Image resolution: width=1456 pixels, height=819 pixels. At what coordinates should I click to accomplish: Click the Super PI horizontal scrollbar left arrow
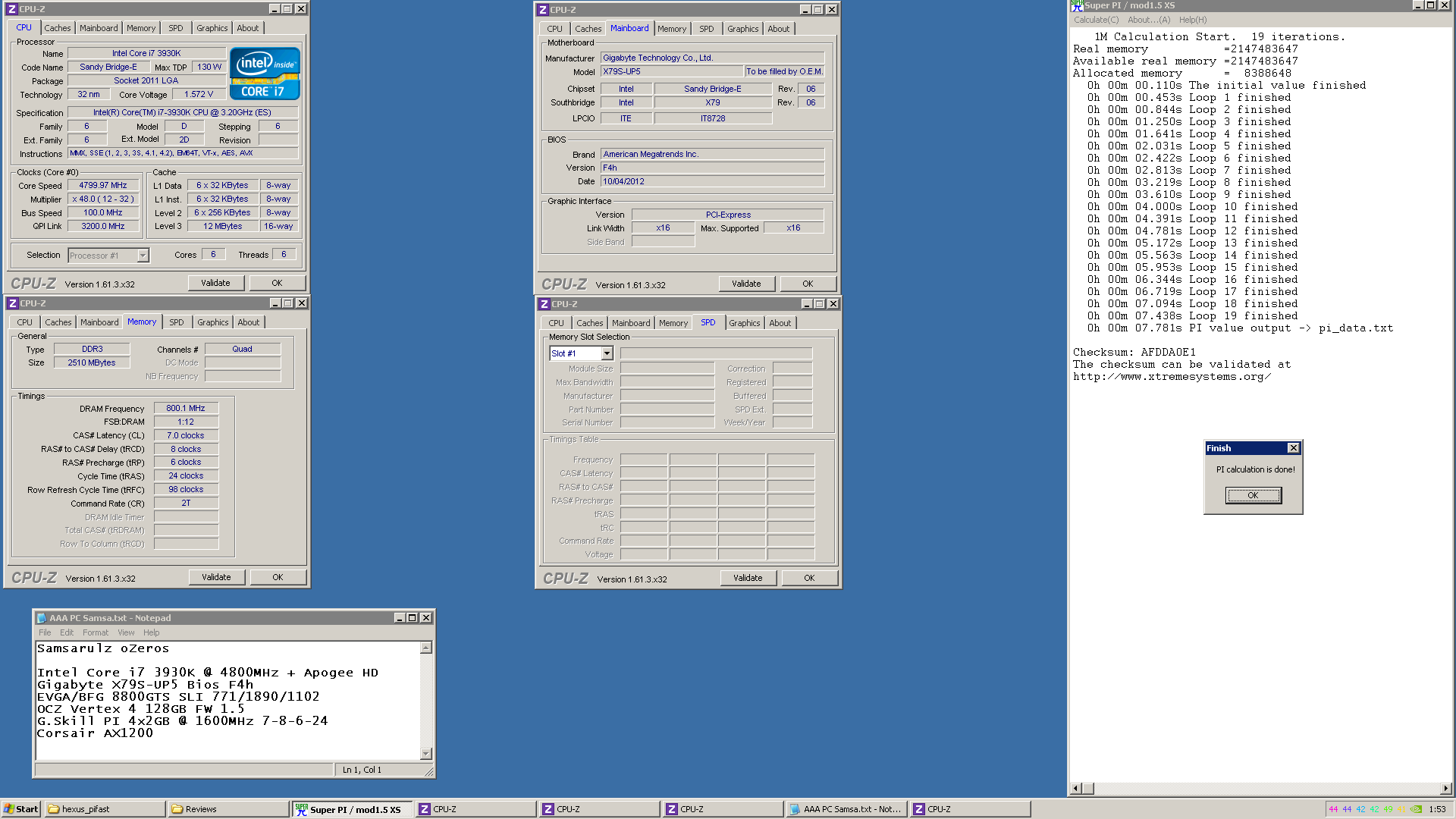tap(1075, 789)
